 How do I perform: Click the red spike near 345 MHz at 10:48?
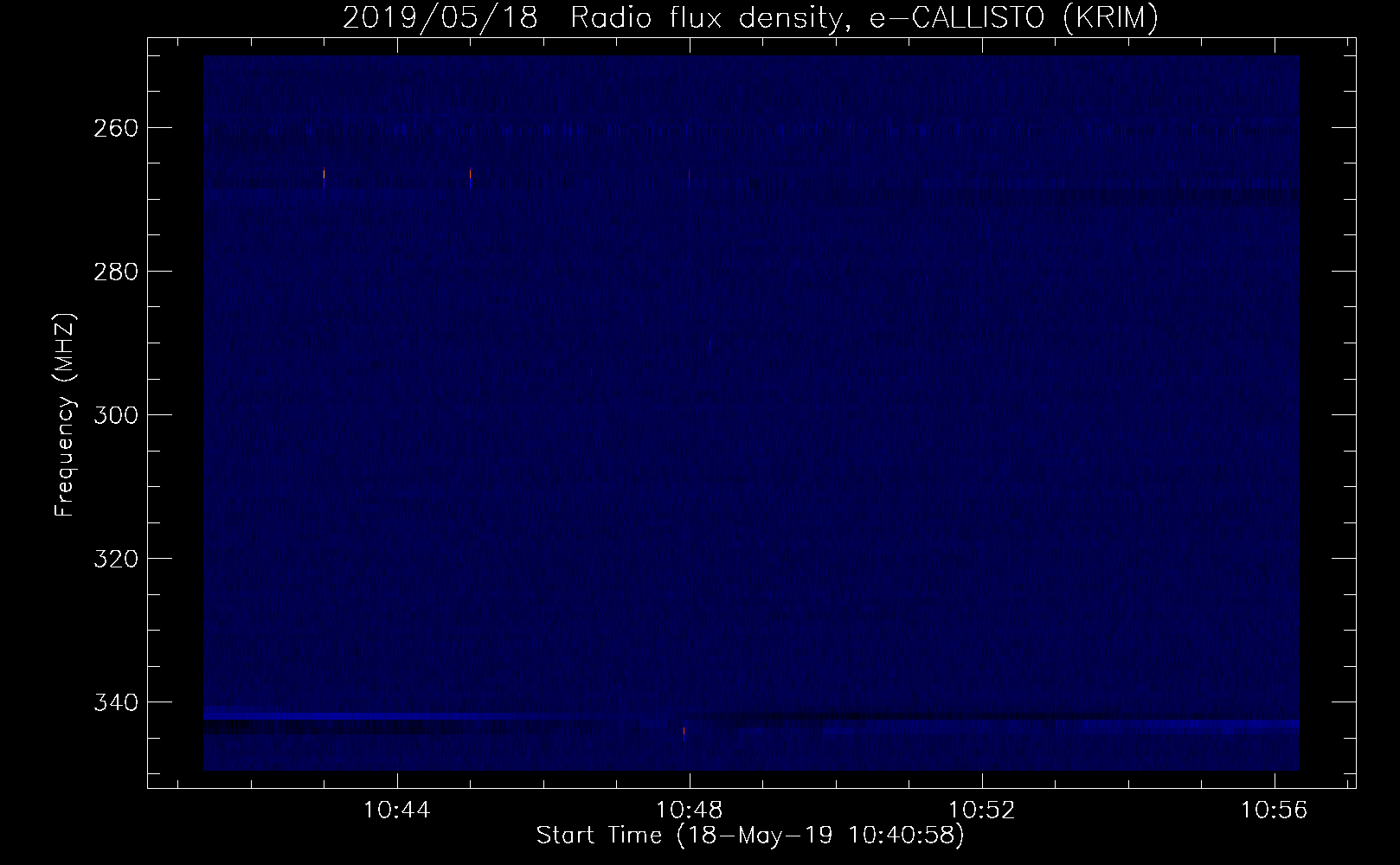pos(684,733)
